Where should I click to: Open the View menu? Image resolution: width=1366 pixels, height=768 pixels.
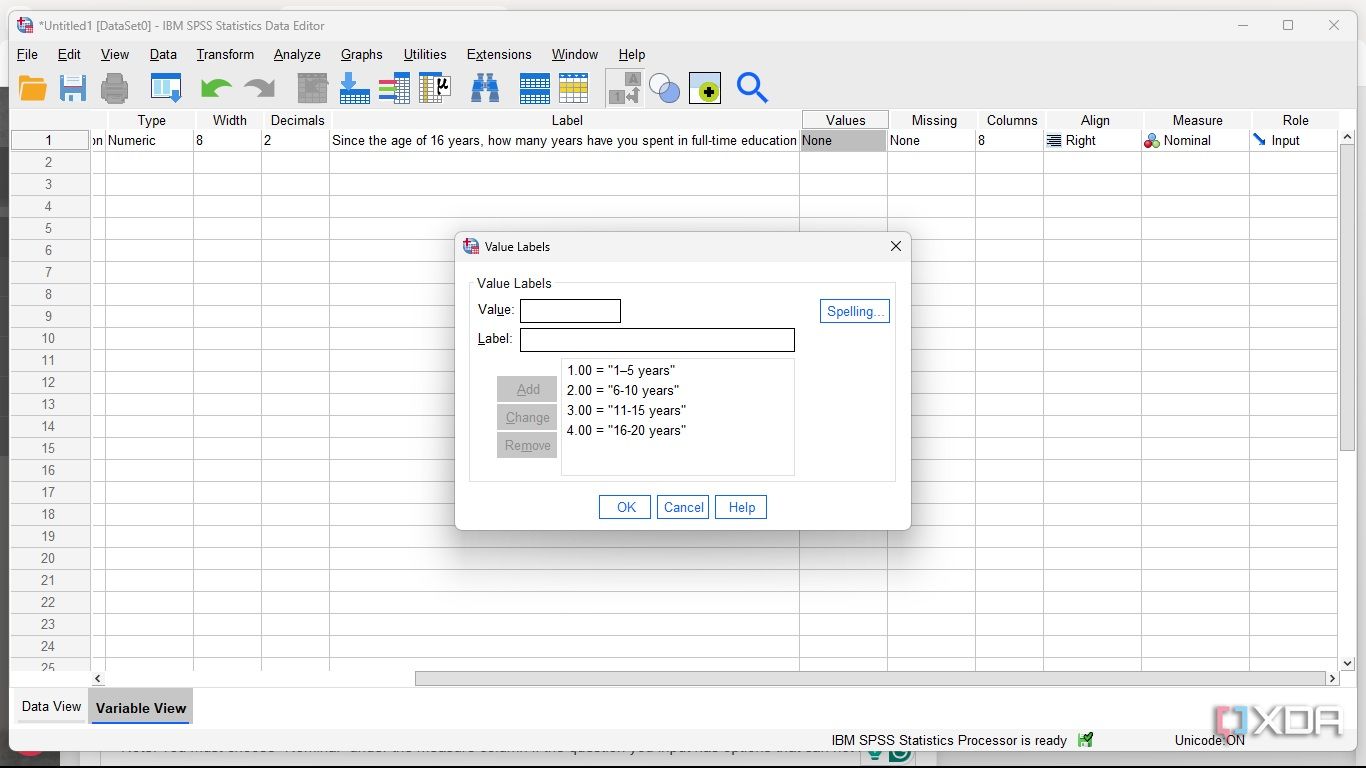115,54
